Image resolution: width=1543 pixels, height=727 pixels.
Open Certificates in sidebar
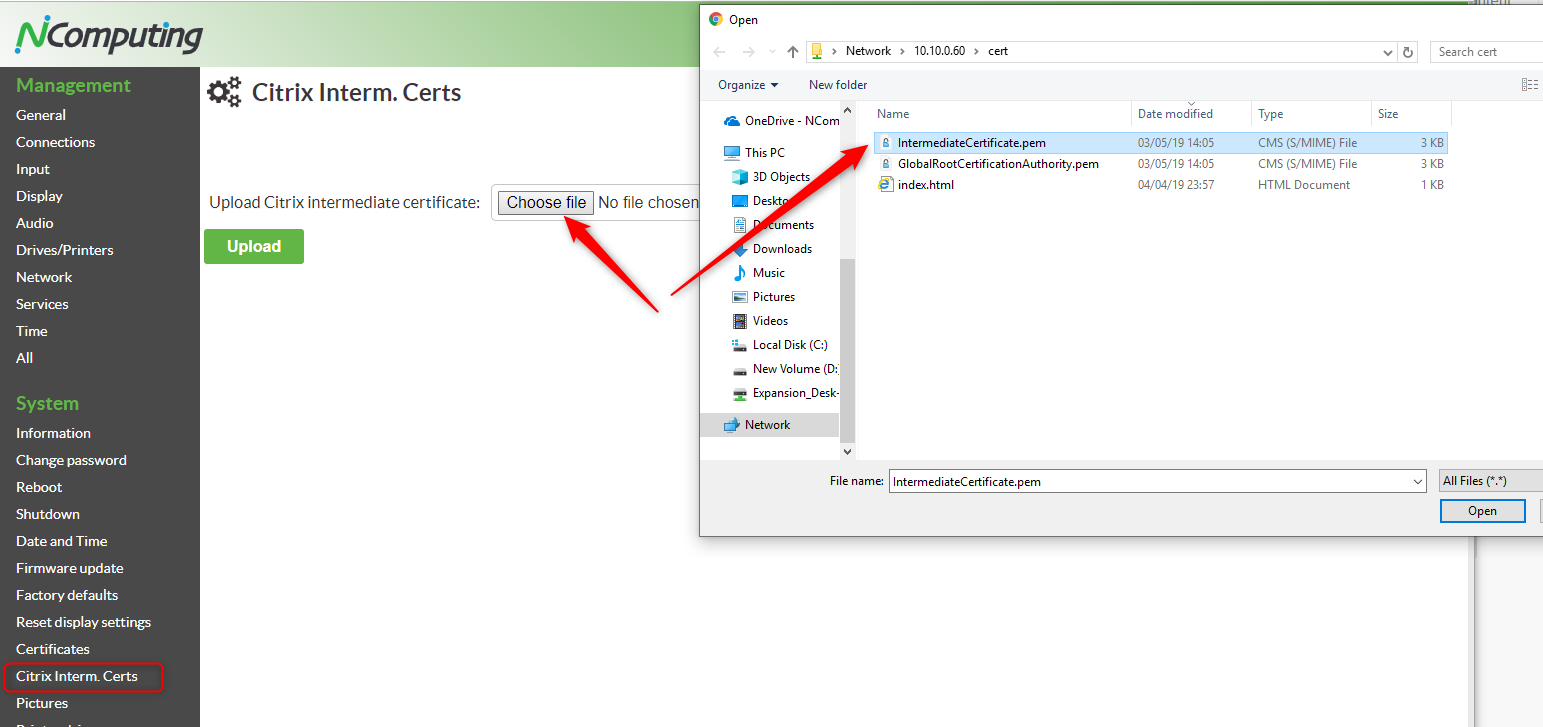(x=53, y=649)
